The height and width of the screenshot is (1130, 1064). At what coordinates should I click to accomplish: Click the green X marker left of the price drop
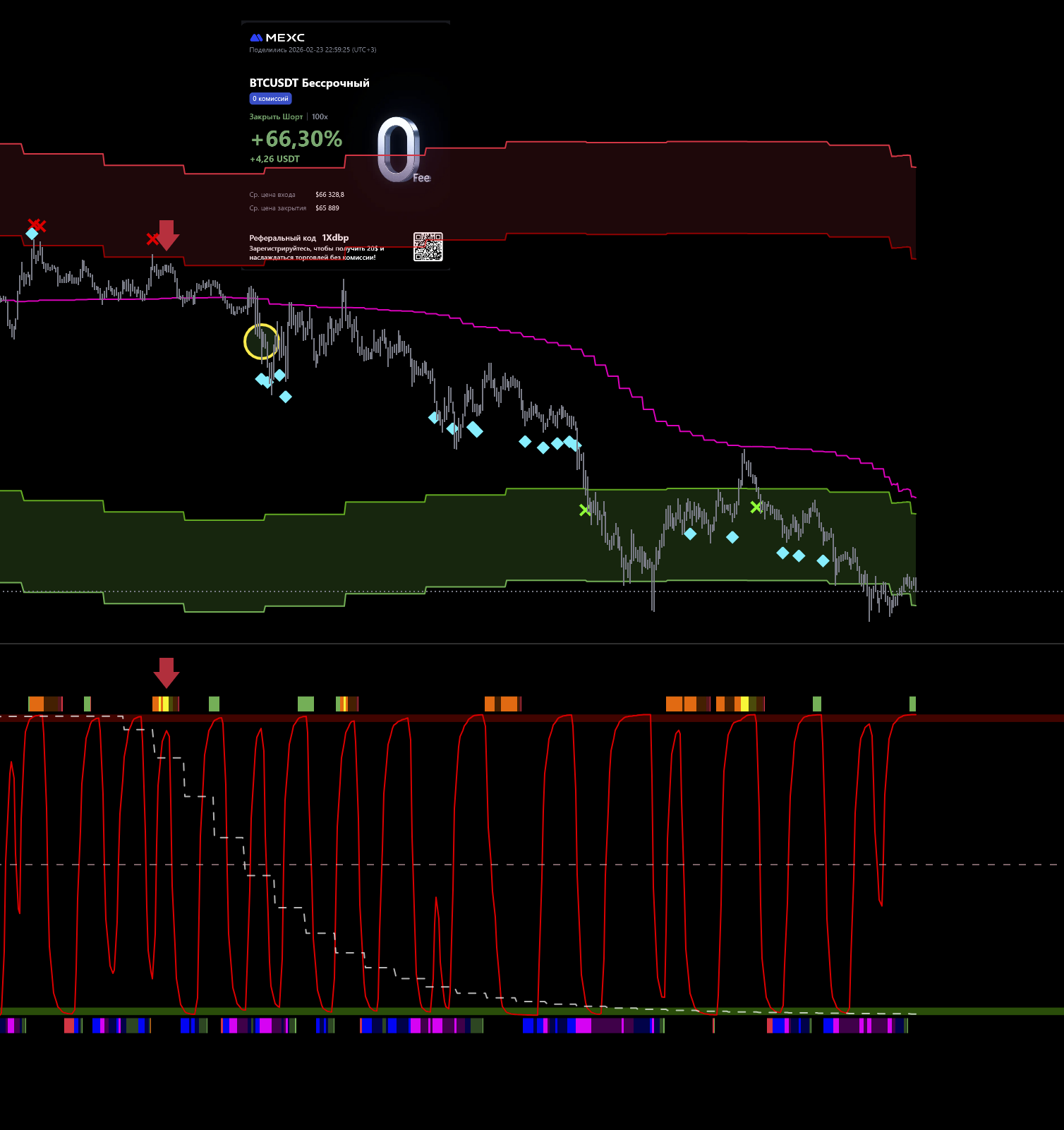coord(584,510)
